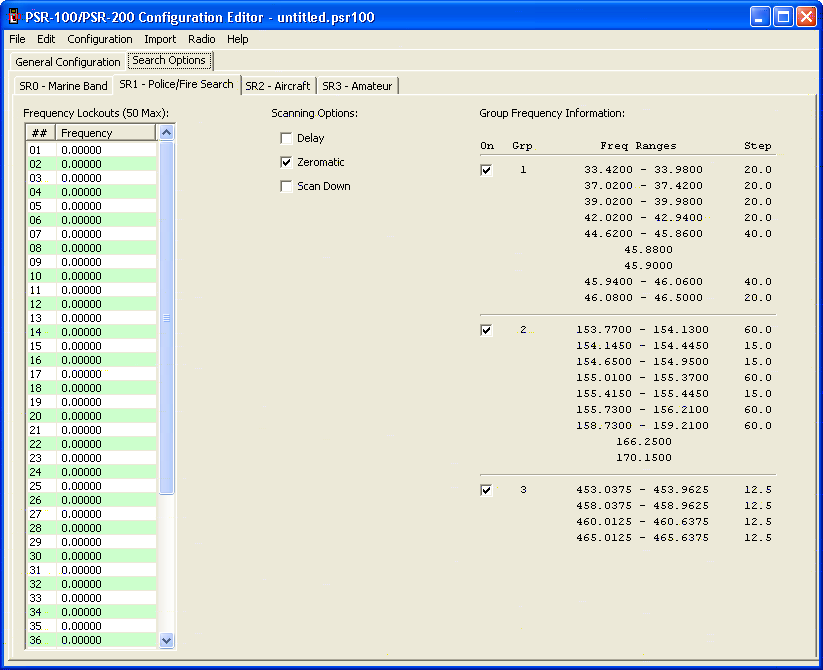Viewport: 823px width, 670px height.
Task: Switch to General Configuration tab
Action: click(68, 62)
